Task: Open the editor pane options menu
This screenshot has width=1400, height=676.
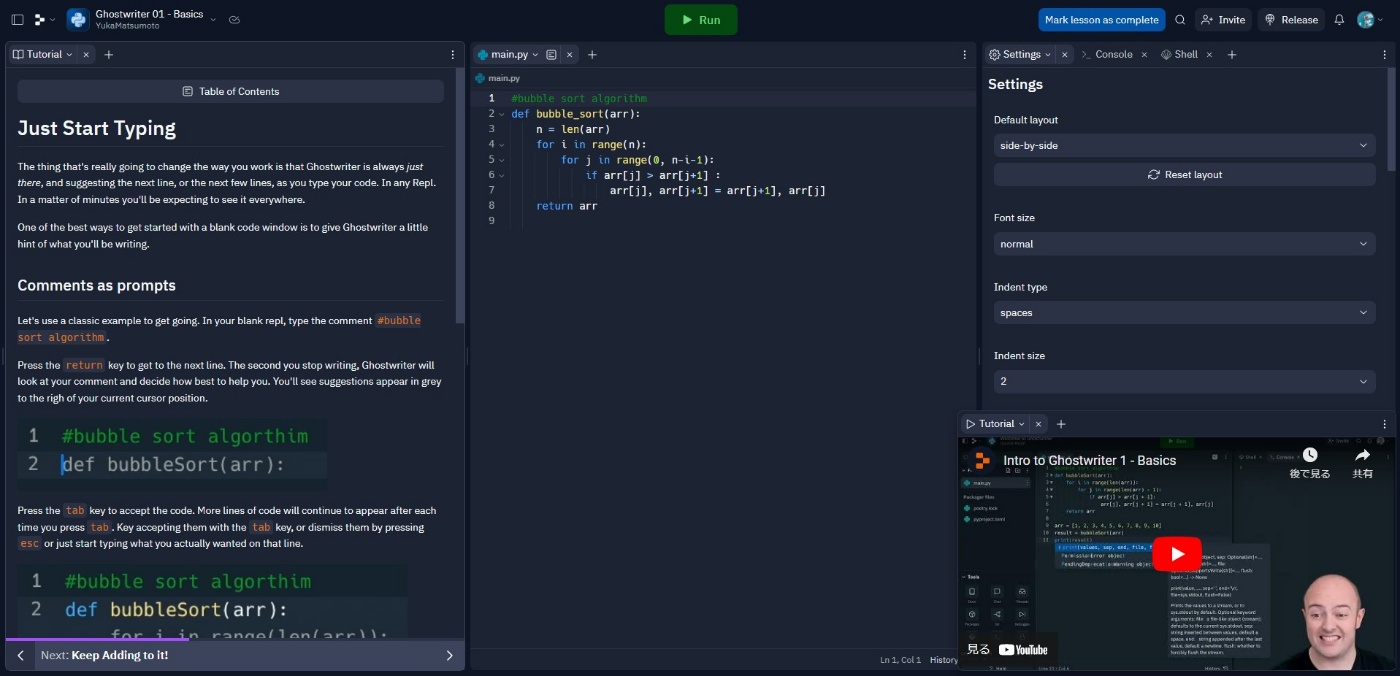Action: tap(965, 54)
